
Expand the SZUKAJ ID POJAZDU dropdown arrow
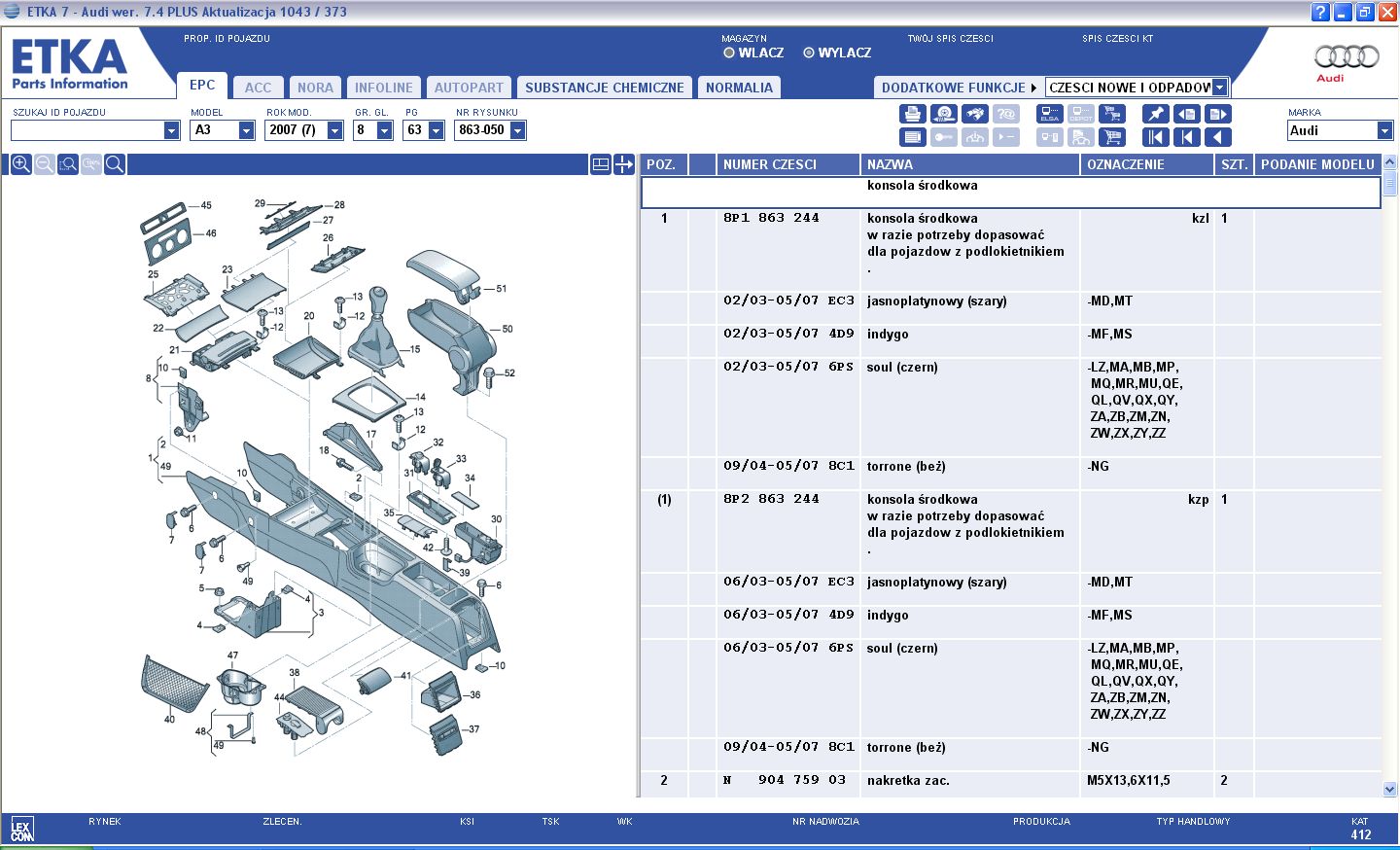[x=171, y=130]
